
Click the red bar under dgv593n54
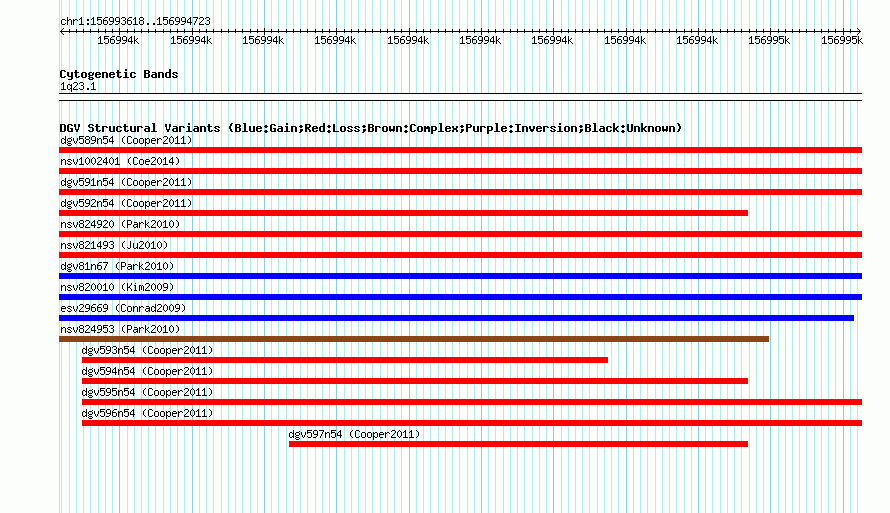[x=345, y=360]
